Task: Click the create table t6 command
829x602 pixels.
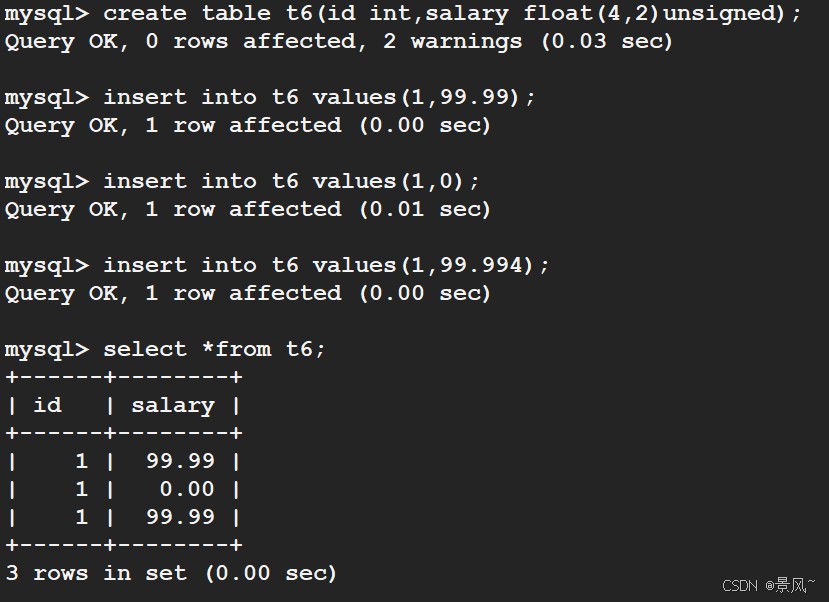Action: click(452, 13)
